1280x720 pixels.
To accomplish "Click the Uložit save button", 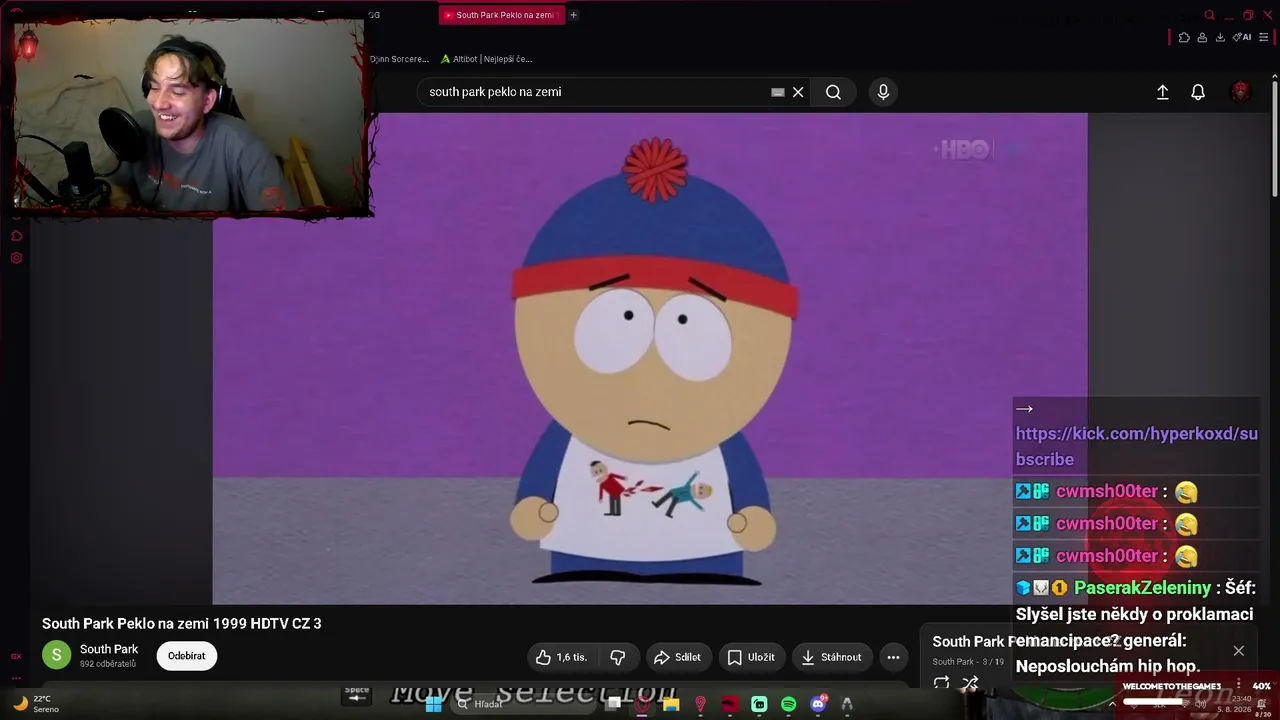I will (x=751, y=657).
